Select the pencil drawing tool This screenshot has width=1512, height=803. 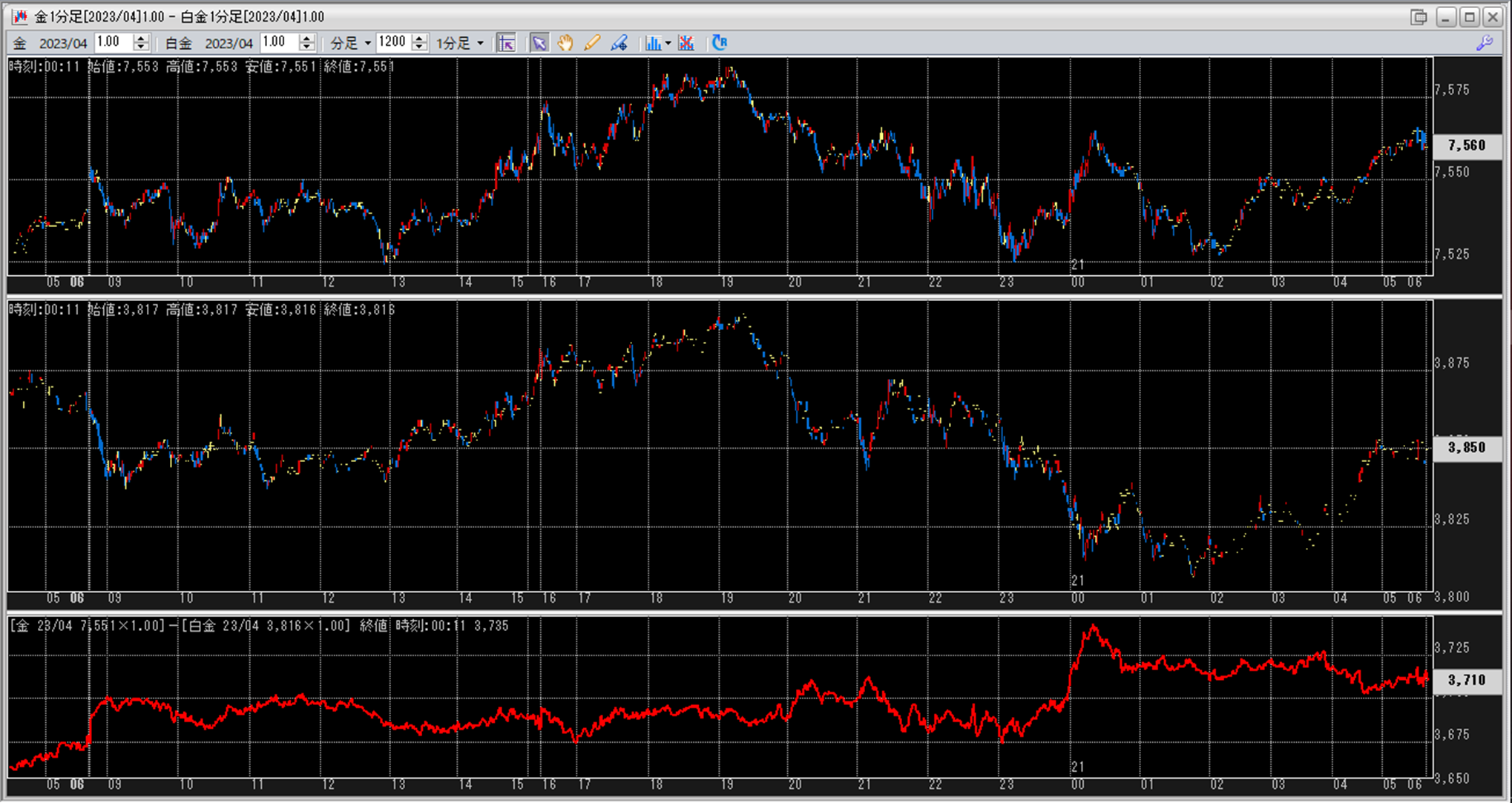pyautogui.click(x=592, y=43)
